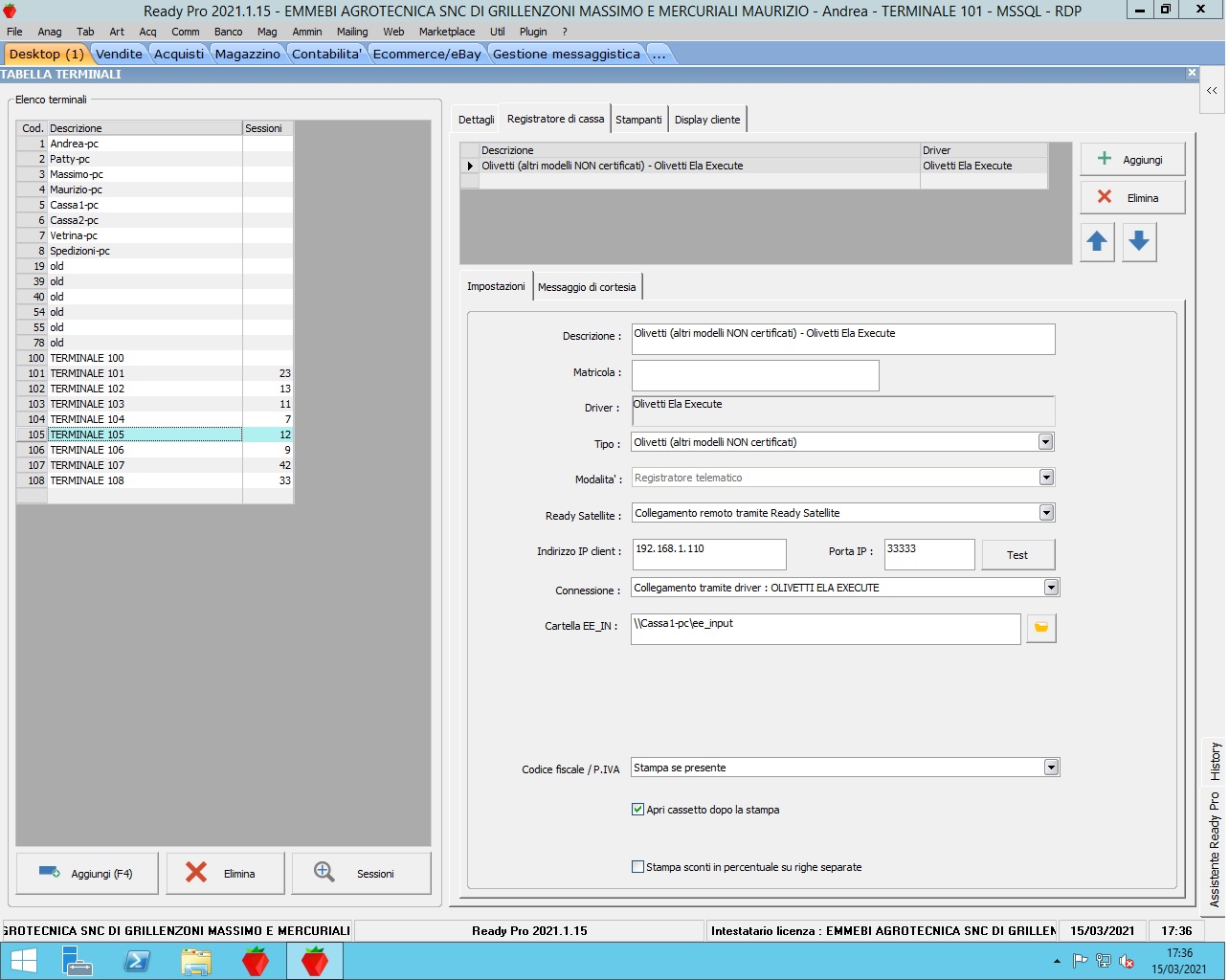Select TERMINALE 101 row
This screenshot has width=1229, height=980.
click(x=155, y=373)
